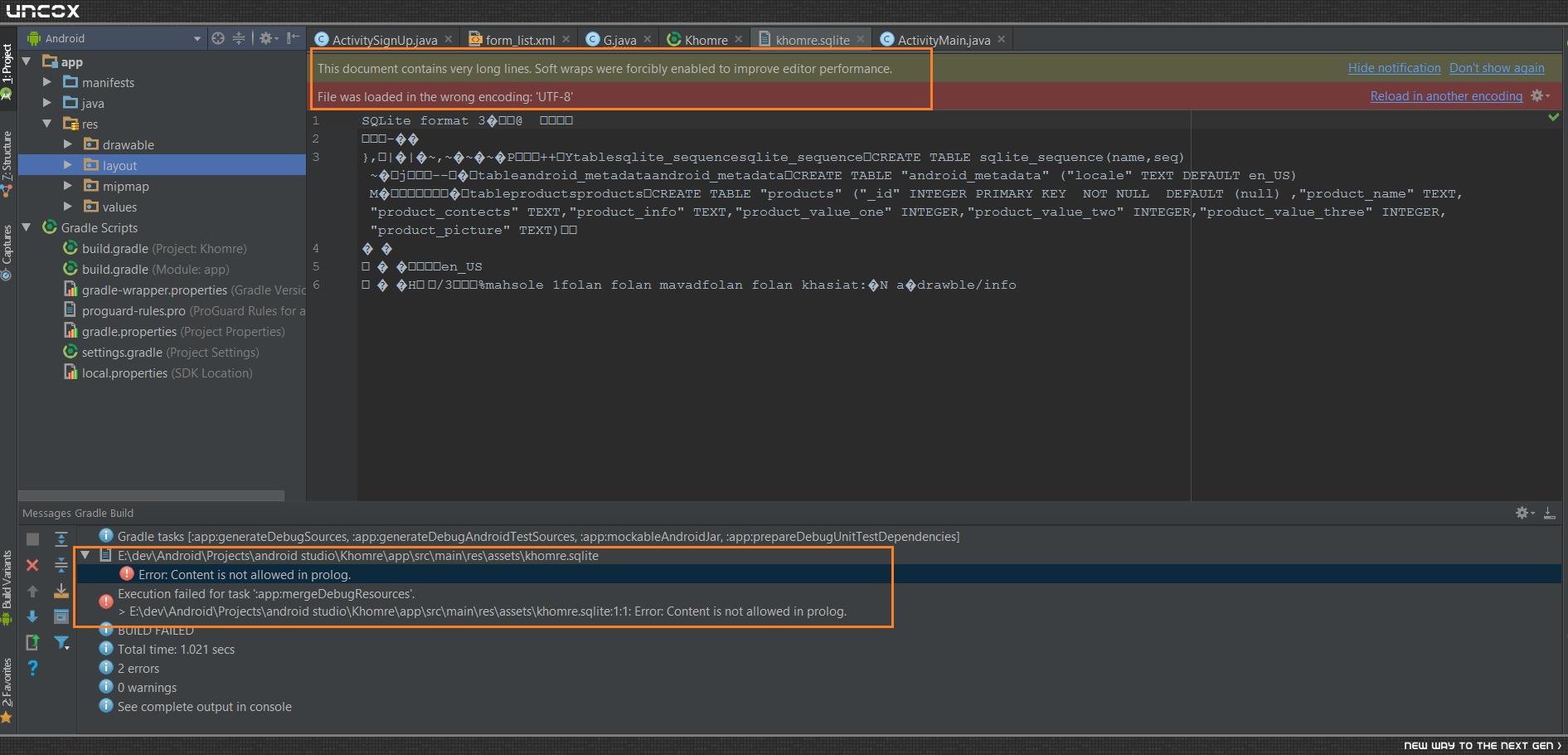The image size is (1568, 755).
Task: Collapse the res folder
Action: click(x=47, y=124)
